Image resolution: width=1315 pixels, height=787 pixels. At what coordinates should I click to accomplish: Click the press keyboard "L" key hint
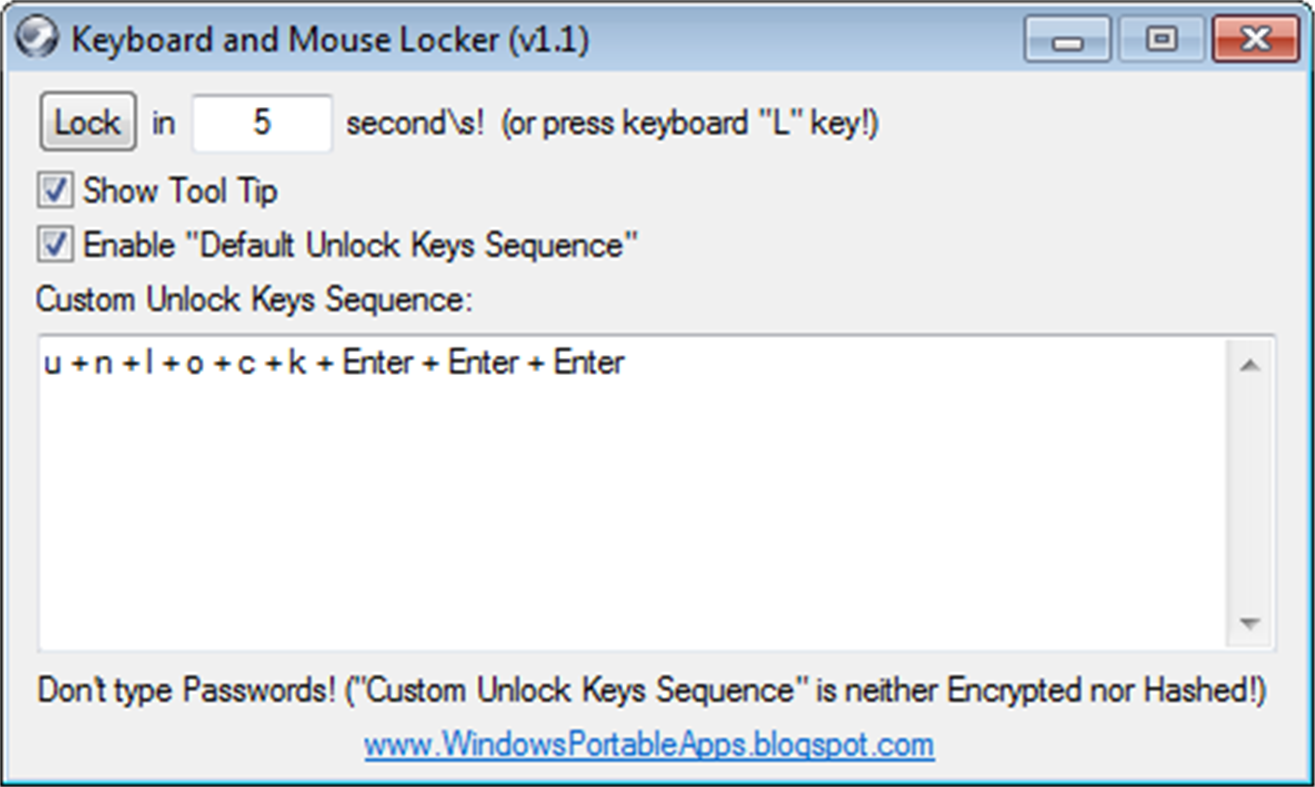(x=690, y=124)
